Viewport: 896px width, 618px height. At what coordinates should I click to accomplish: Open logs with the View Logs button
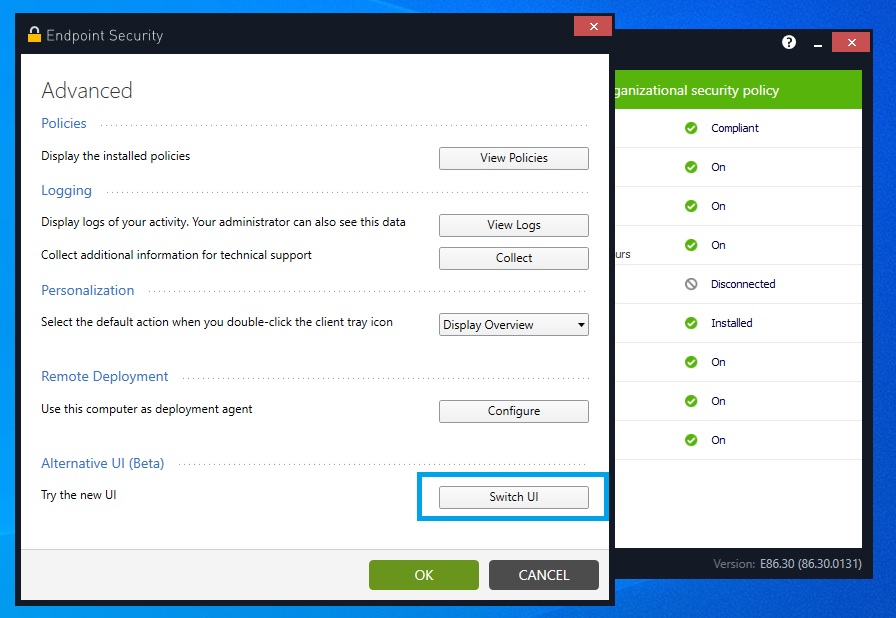point(513,225)
